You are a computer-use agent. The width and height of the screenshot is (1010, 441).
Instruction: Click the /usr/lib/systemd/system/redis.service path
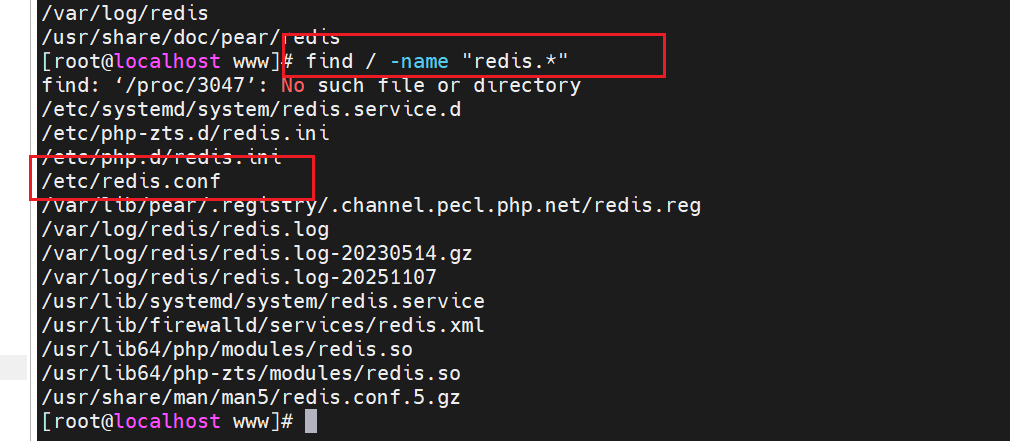[x=263, y=301]
